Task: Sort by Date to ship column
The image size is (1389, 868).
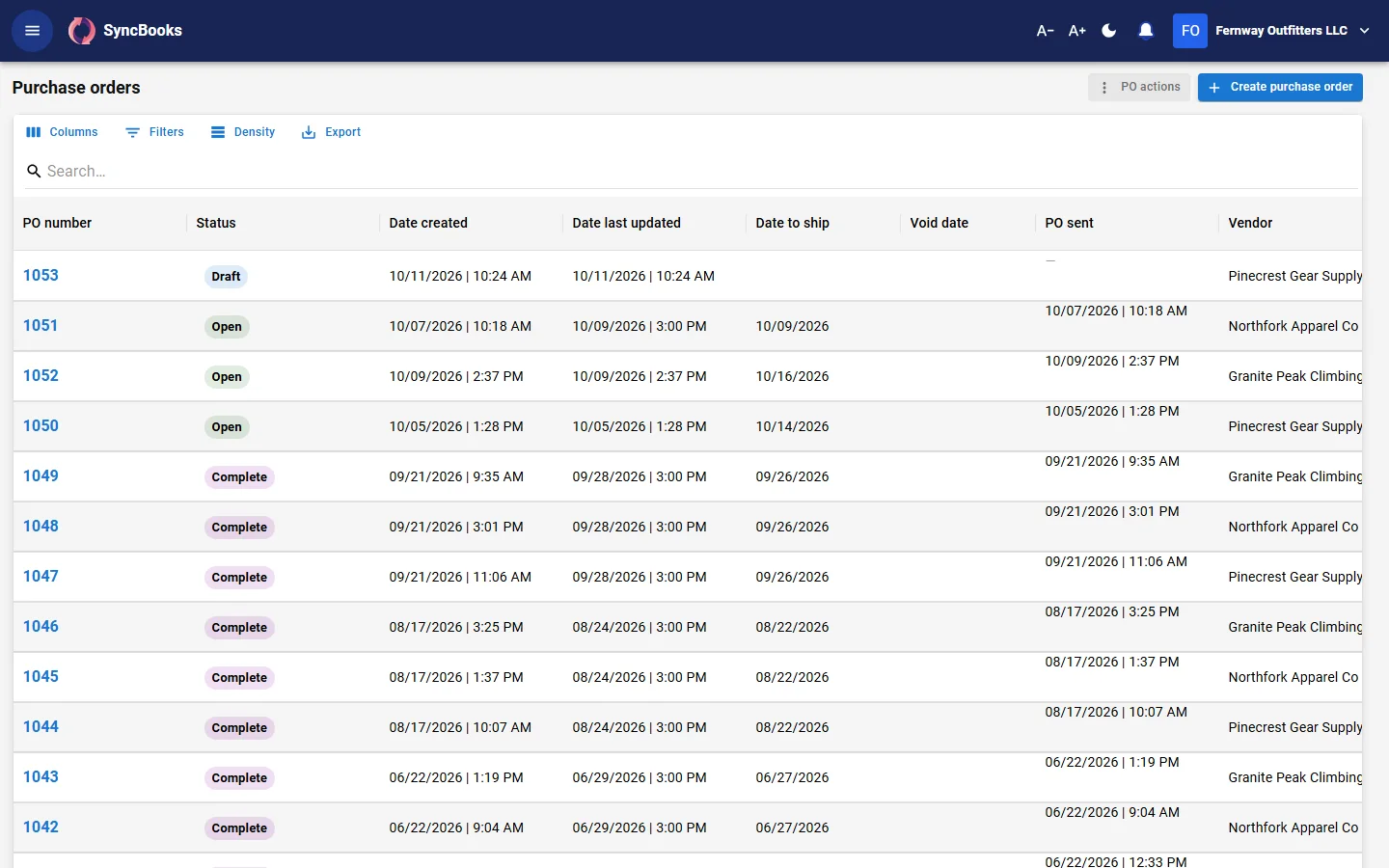Action: coord(793,223)
